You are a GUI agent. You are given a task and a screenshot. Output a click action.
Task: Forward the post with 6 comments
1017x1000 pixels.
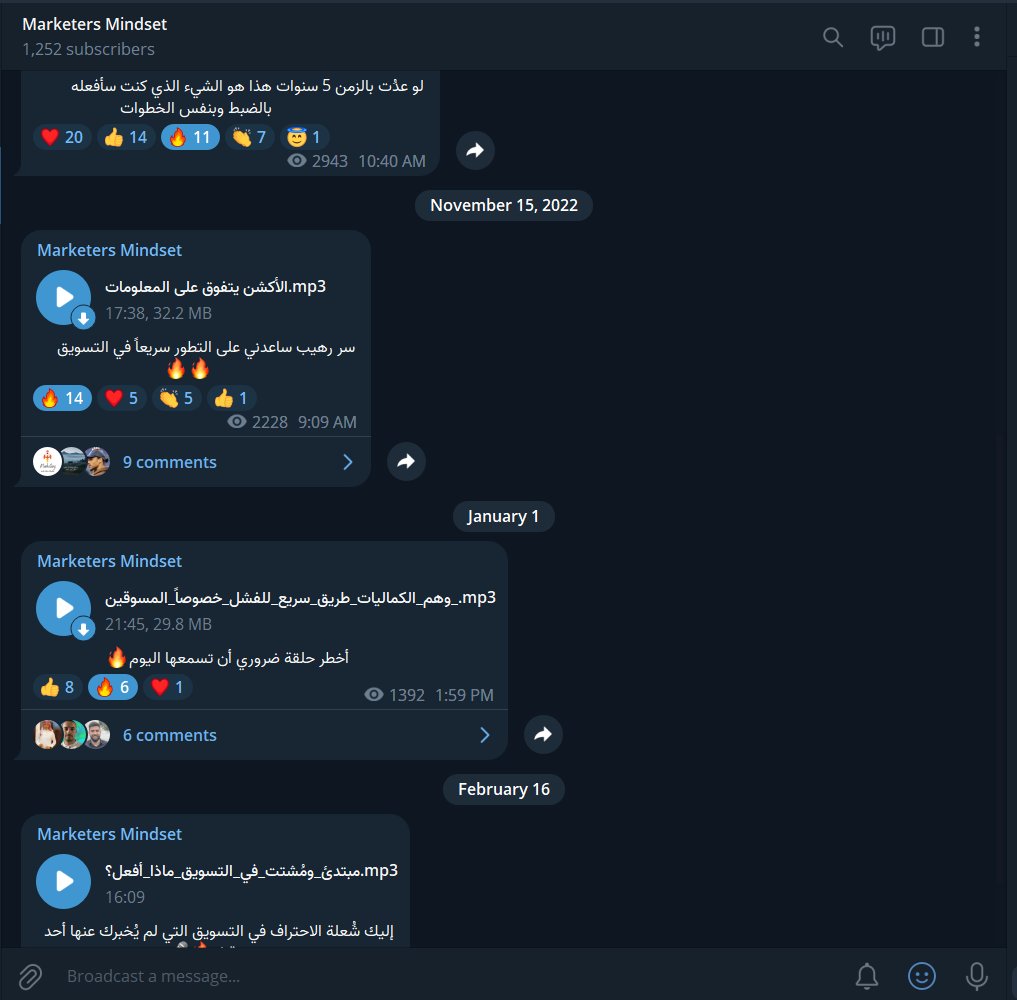click(543, 735)
